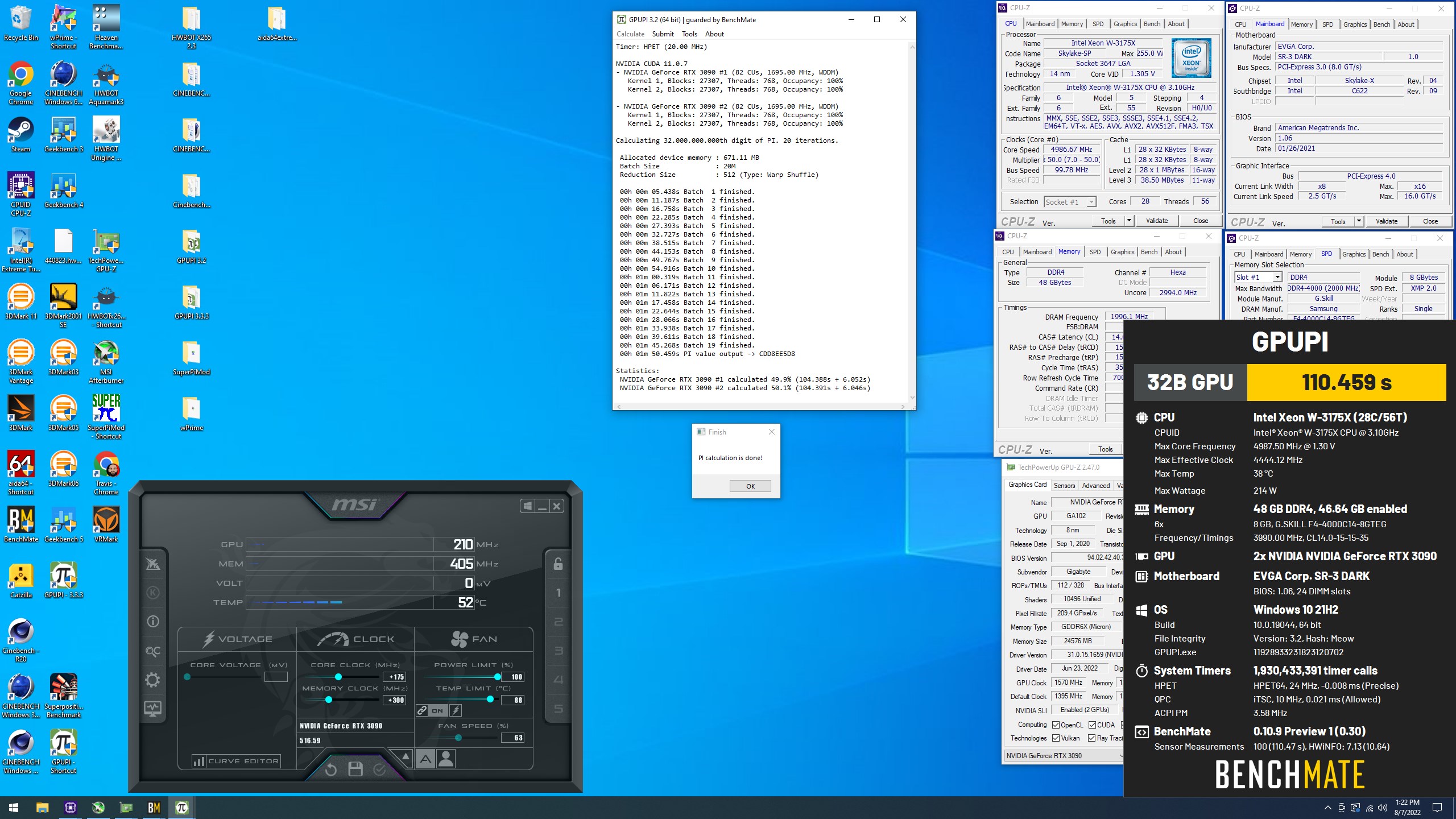Viewport: 1456px width, 819px height.
Task: Launch Kombustor with the K icon
Action: [153, 593]
